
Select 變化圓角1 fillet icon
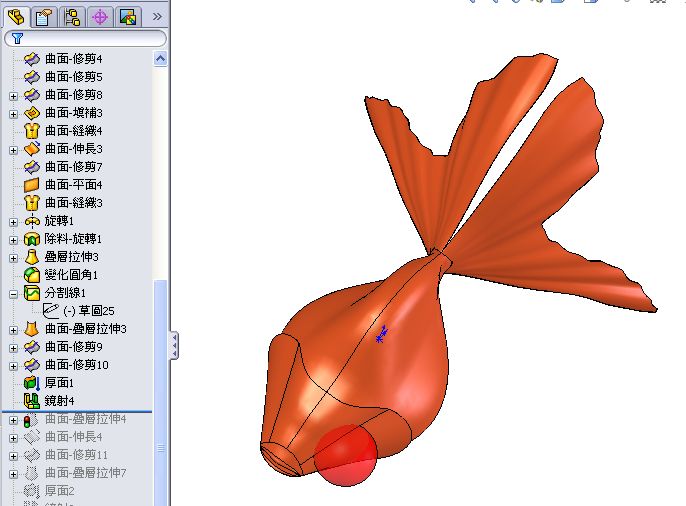pos(32,275)
